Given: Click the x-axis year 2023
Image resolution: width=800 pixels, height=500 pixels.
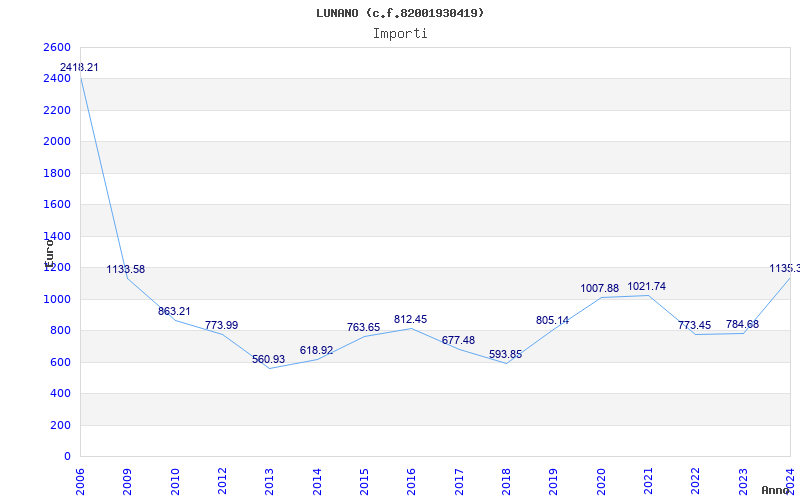Looking at the screenshot, I should click(x=743, y=481).
